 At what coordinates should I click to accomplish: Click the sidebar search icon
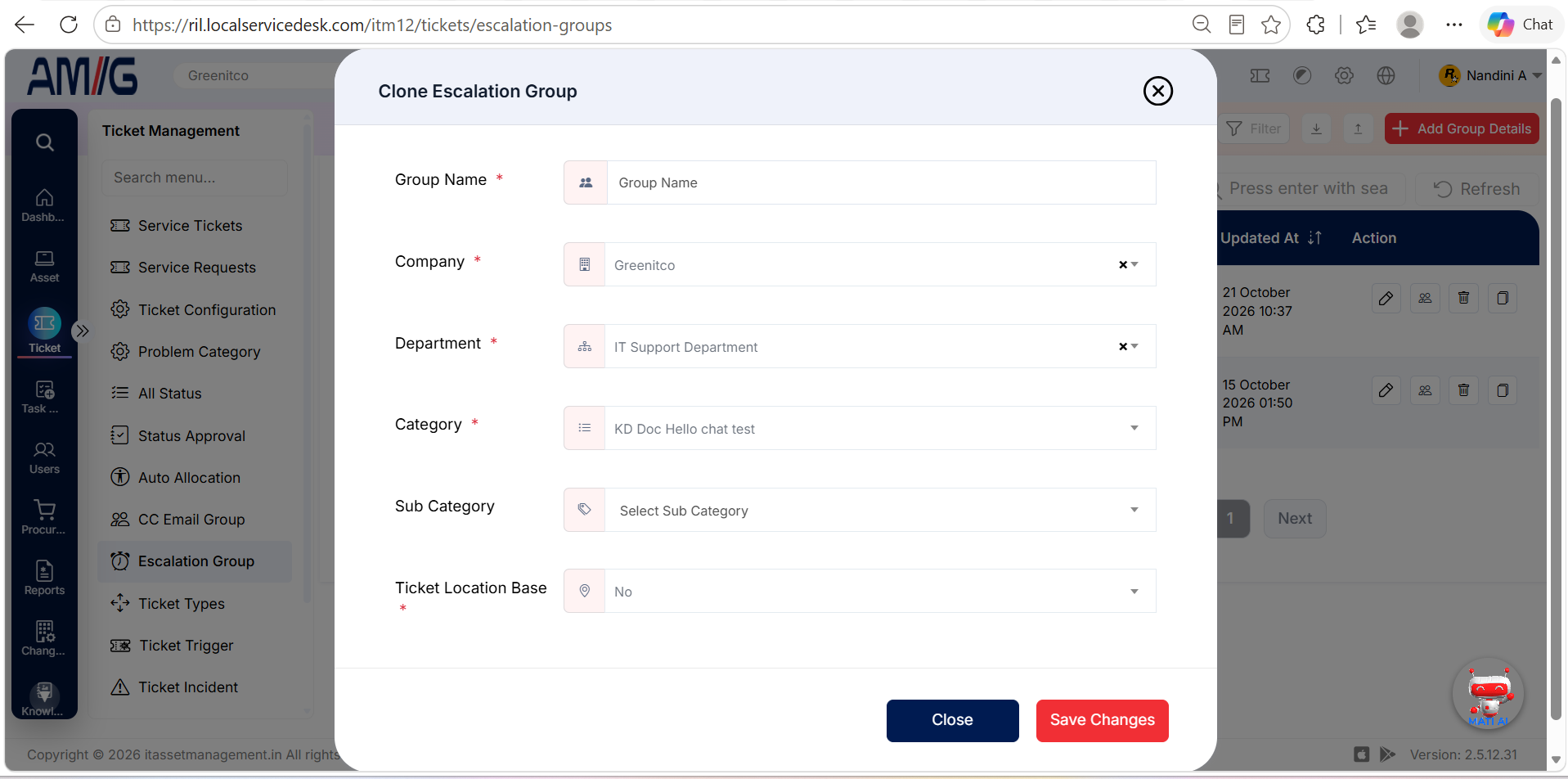coord(45,142)
